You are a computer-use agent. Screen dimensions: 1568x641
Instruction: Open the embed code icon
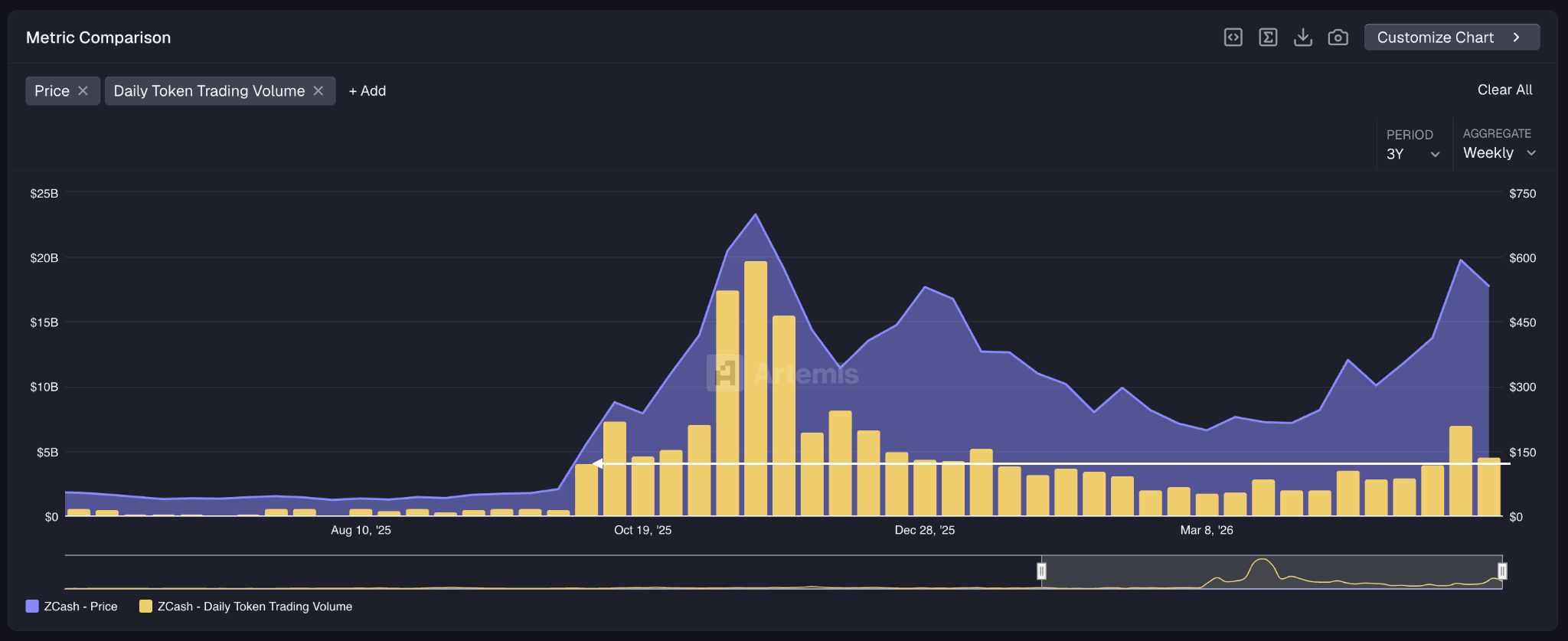[1233, 38]
